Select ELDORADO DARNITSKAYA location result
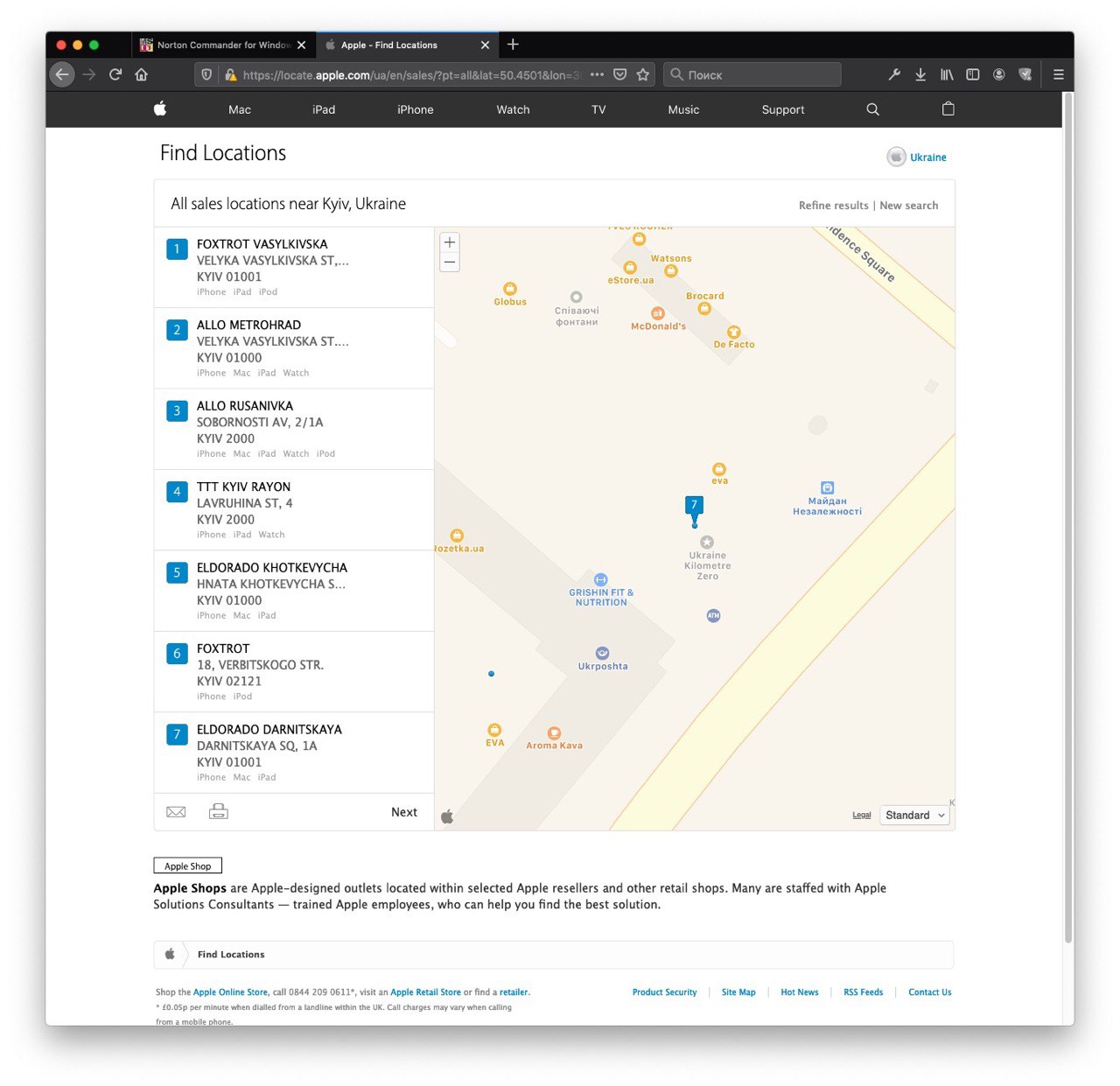The height and width of the screenshot is (1086, 1120). pyautogui.click(x=294, y=753)
